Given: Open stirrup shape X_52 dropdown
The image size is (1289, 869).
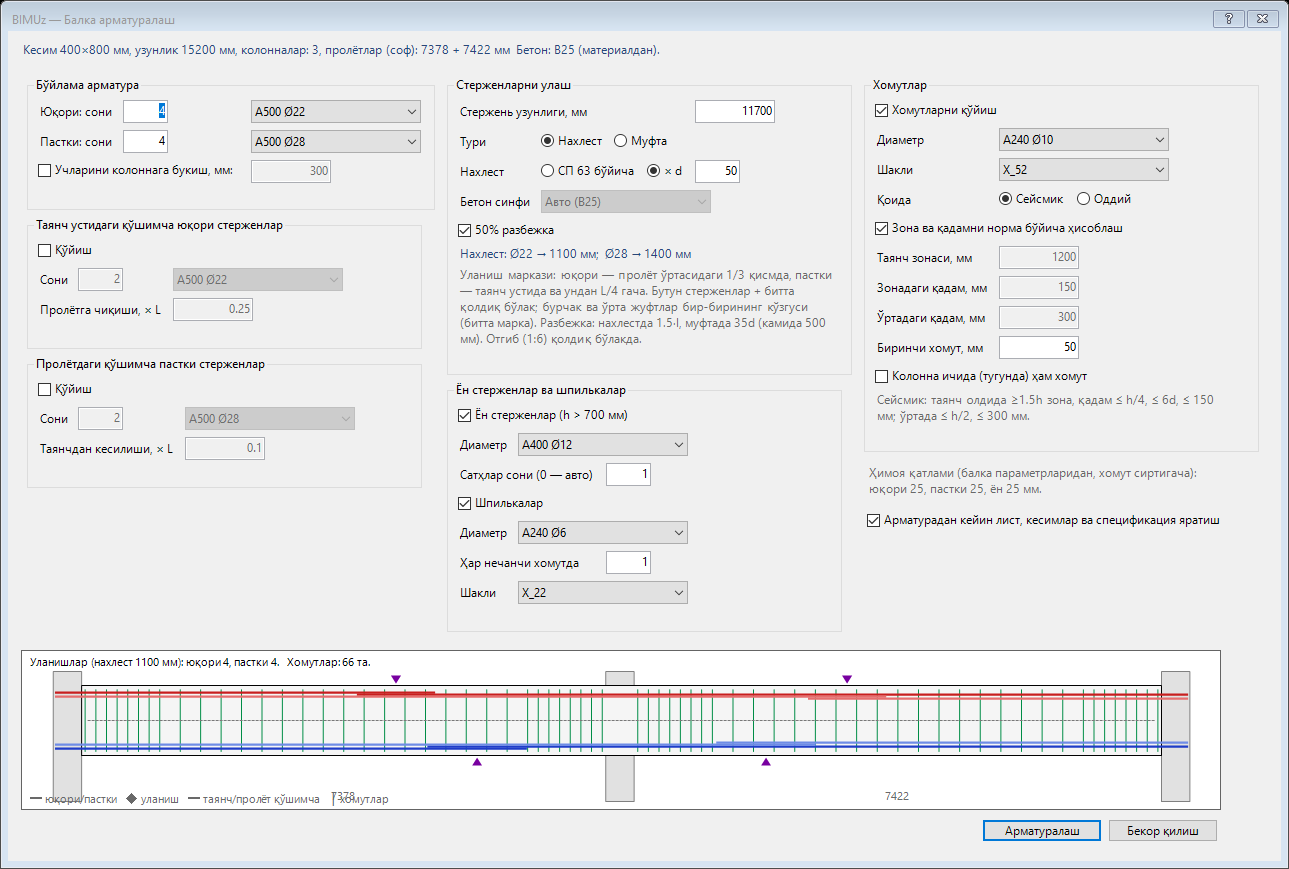Looking at the screenshot, I should [x=1084, y=170].
